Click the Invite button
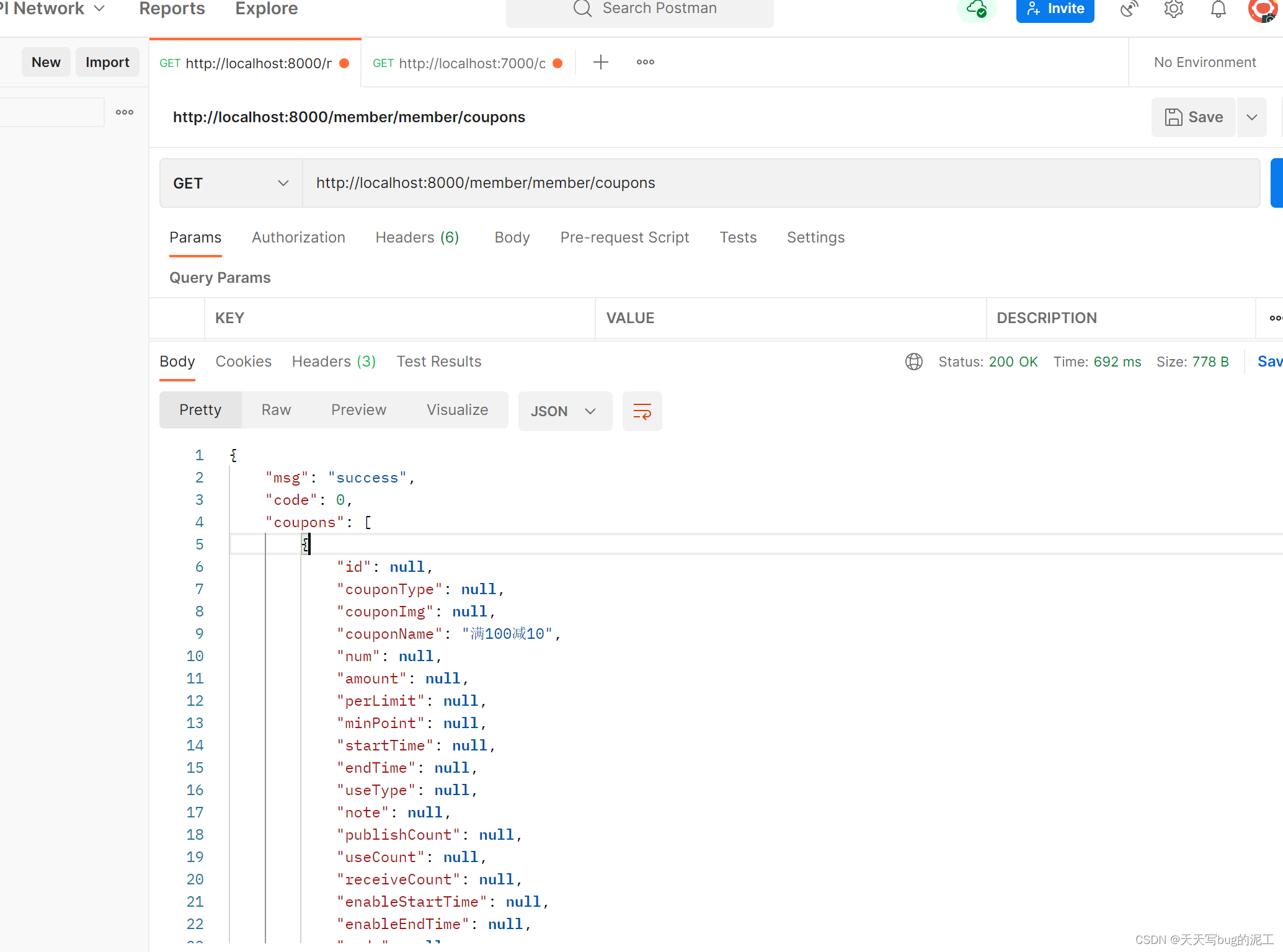Screen dimensions: 1283x952 click(x=1055, y=9)
